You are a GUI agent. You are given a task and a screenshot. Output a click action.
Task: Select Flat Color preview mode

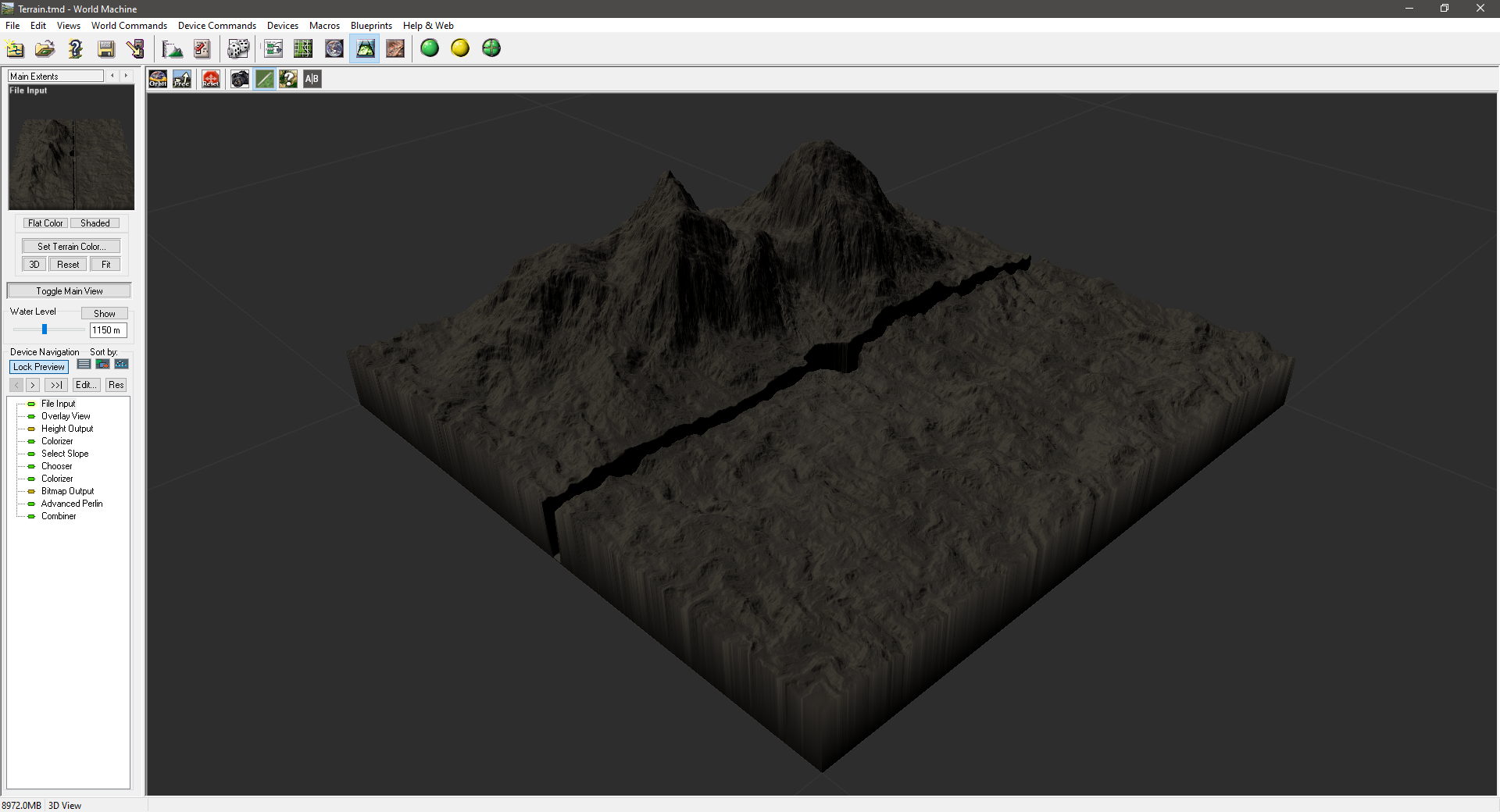click(45, 223)
